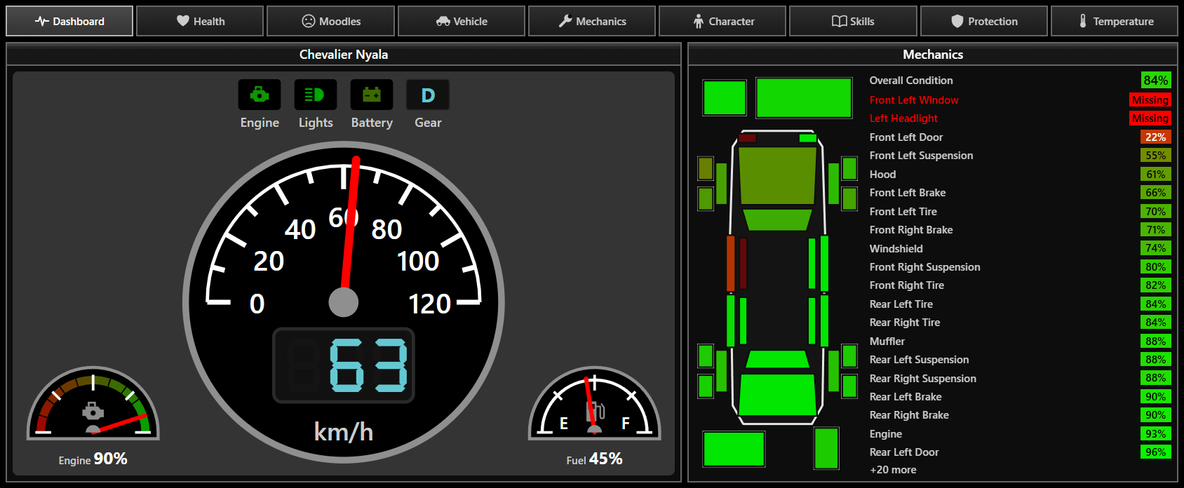Open the Health tab
The height and width of the screenshot is (488, 1184).
pos(200,21)
